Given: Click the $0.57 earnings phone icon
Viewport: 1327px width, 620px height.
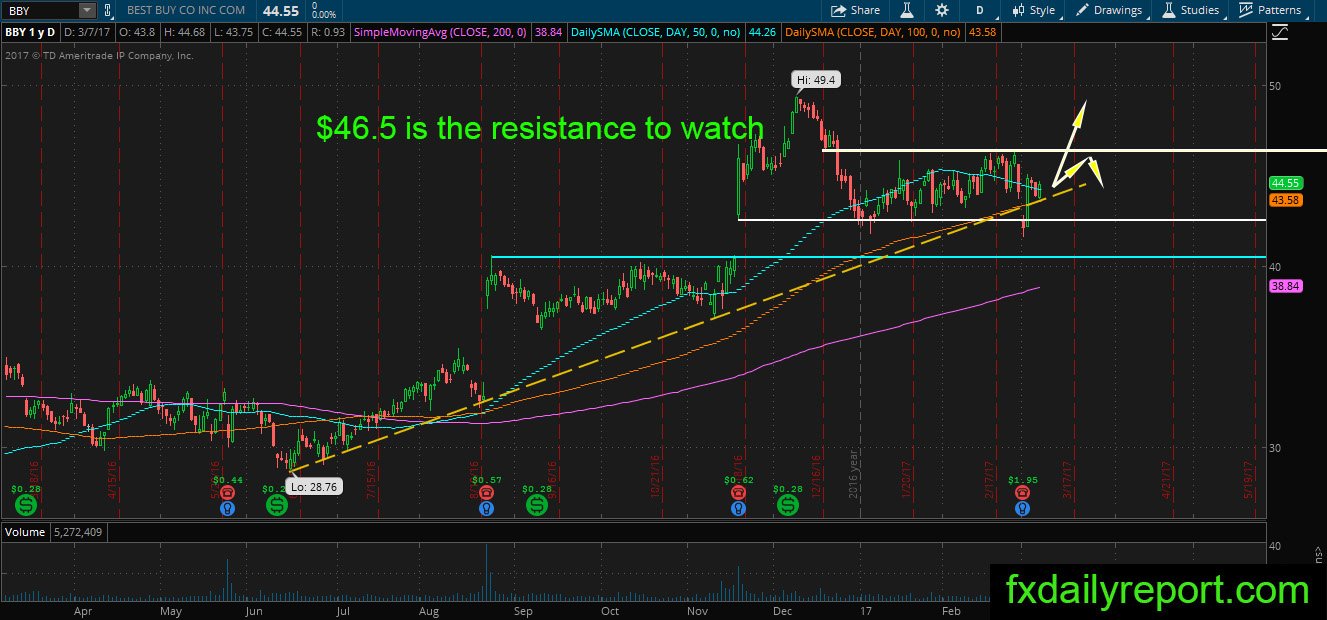Looking at the screenshot, I should [x=486, y=491].
